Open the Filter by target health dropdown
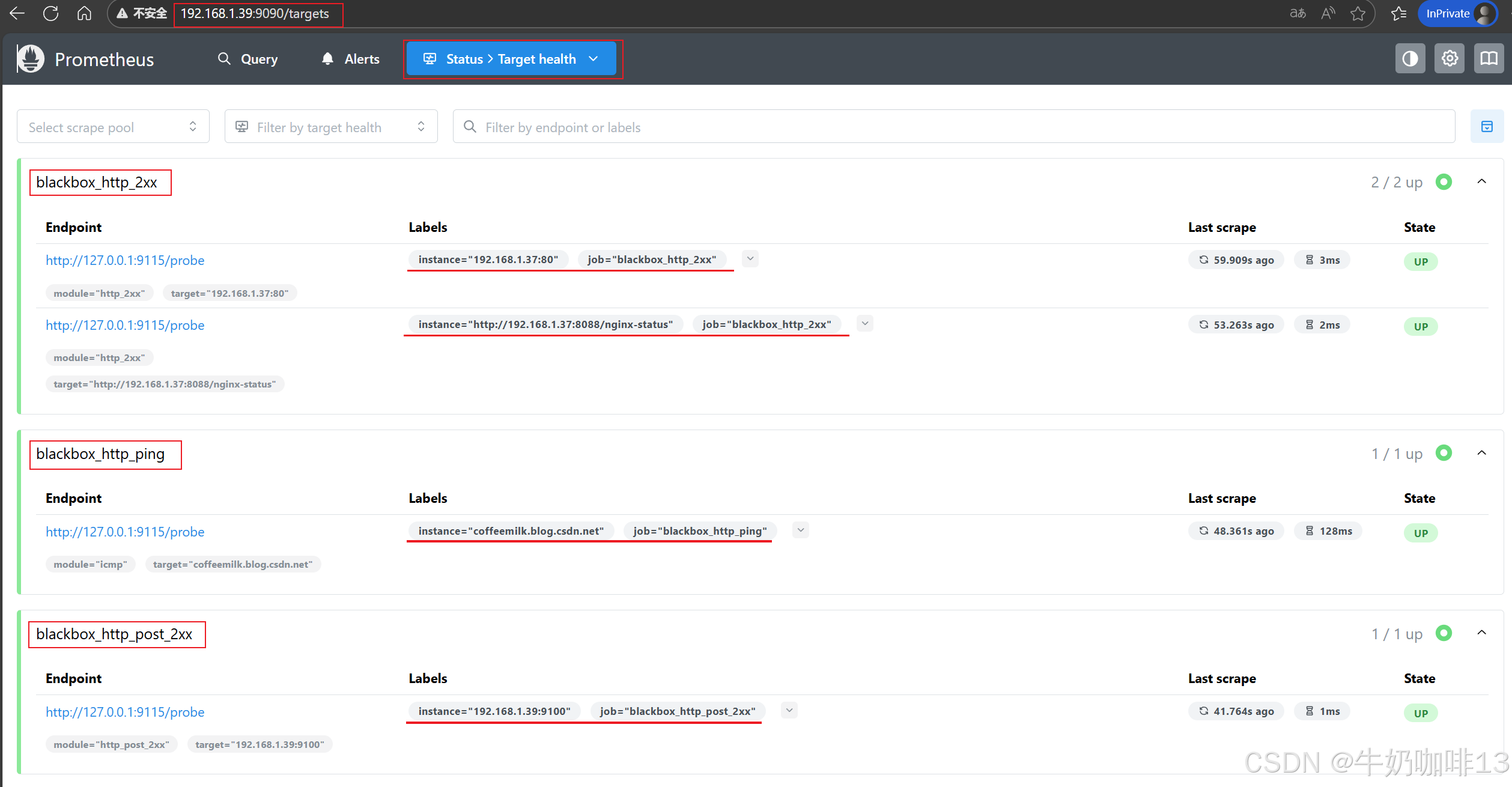Image resolution: width=1512 pixels, height=787 pixels. [330, 127]
